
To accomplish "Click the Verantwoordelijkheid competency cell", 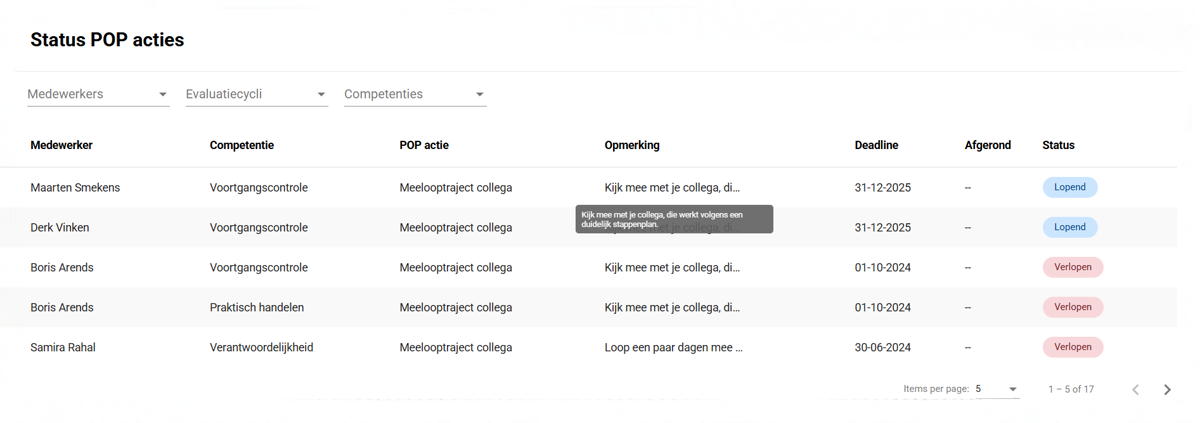I will pos(261,347).
